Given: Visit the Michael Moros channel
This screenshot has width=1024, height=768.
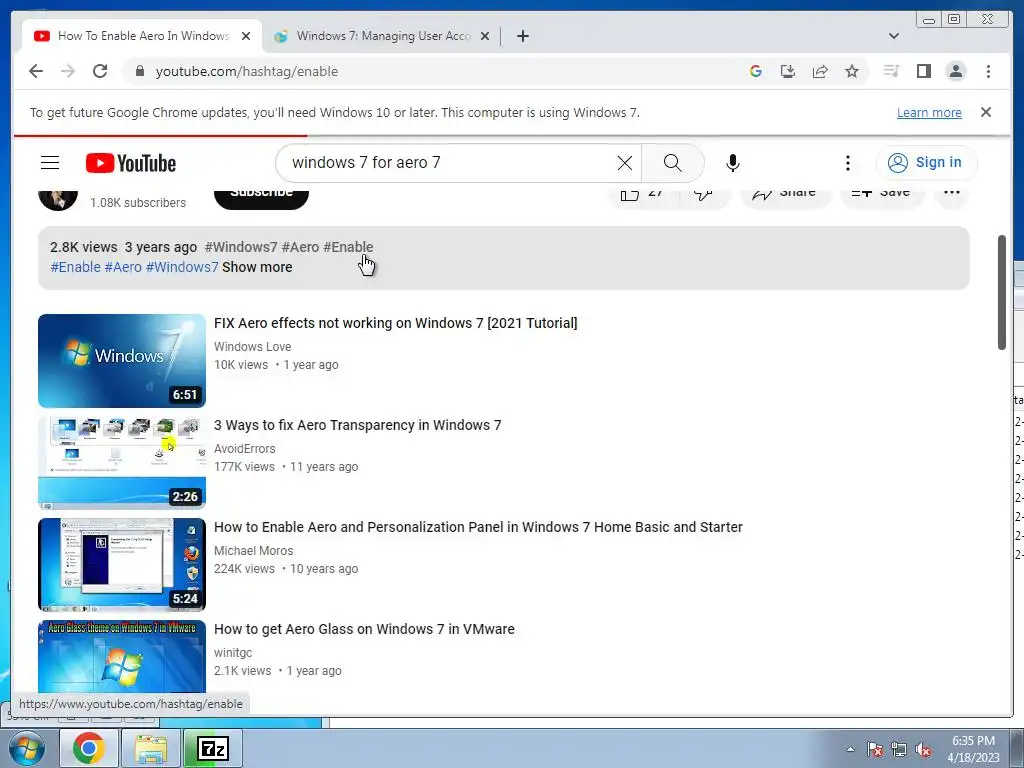Looking at the screenshot, I should (x=253, y=551).
